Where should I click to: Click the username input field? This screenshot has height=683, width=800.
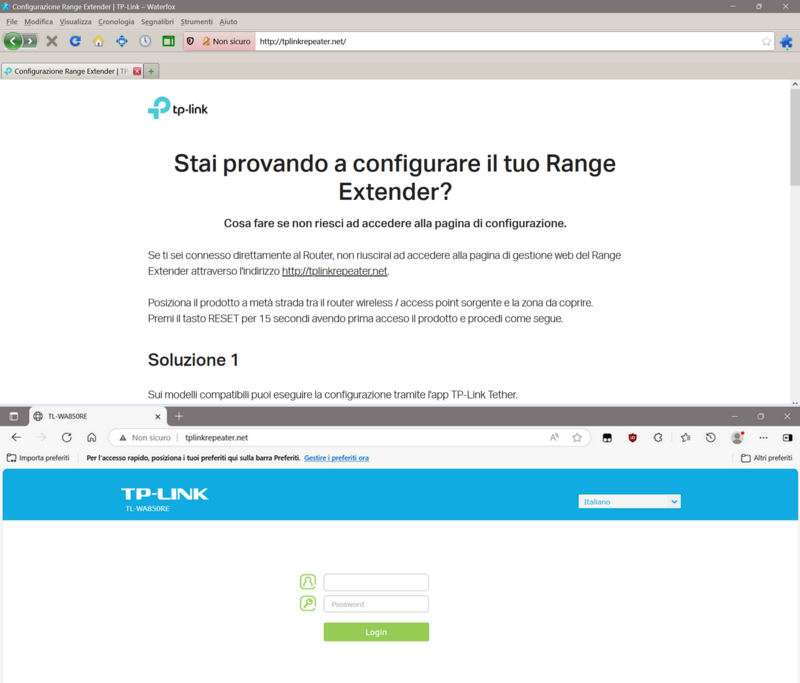click(376, 582)
